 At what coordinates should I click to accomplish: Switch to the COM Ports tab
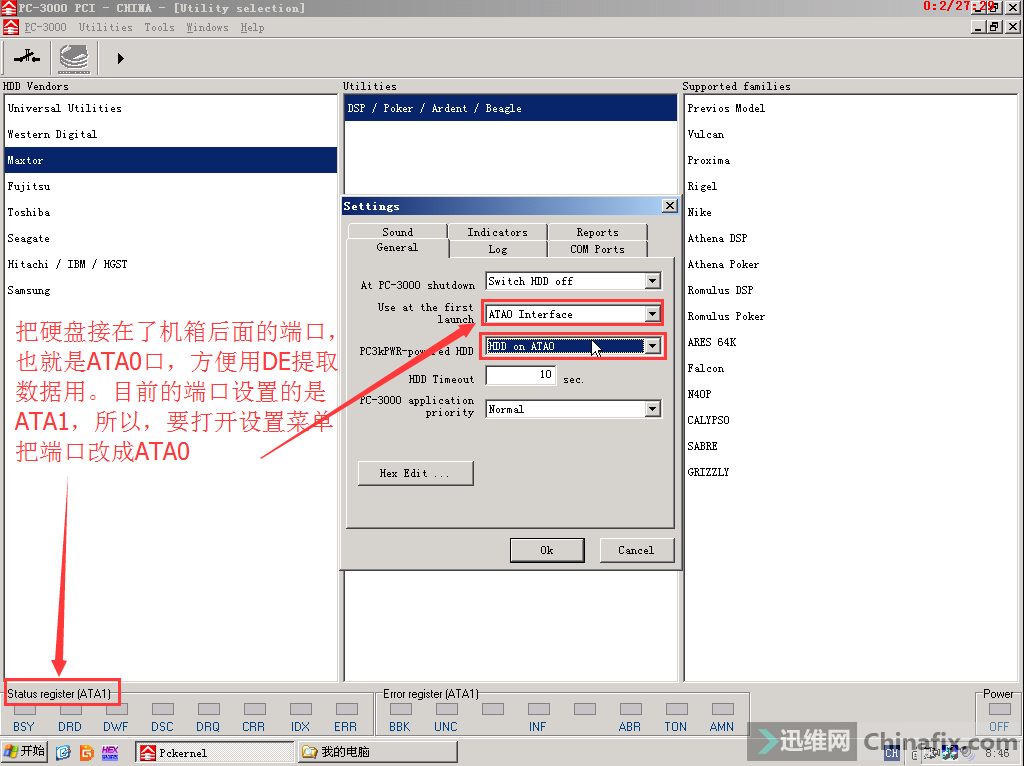598,249
